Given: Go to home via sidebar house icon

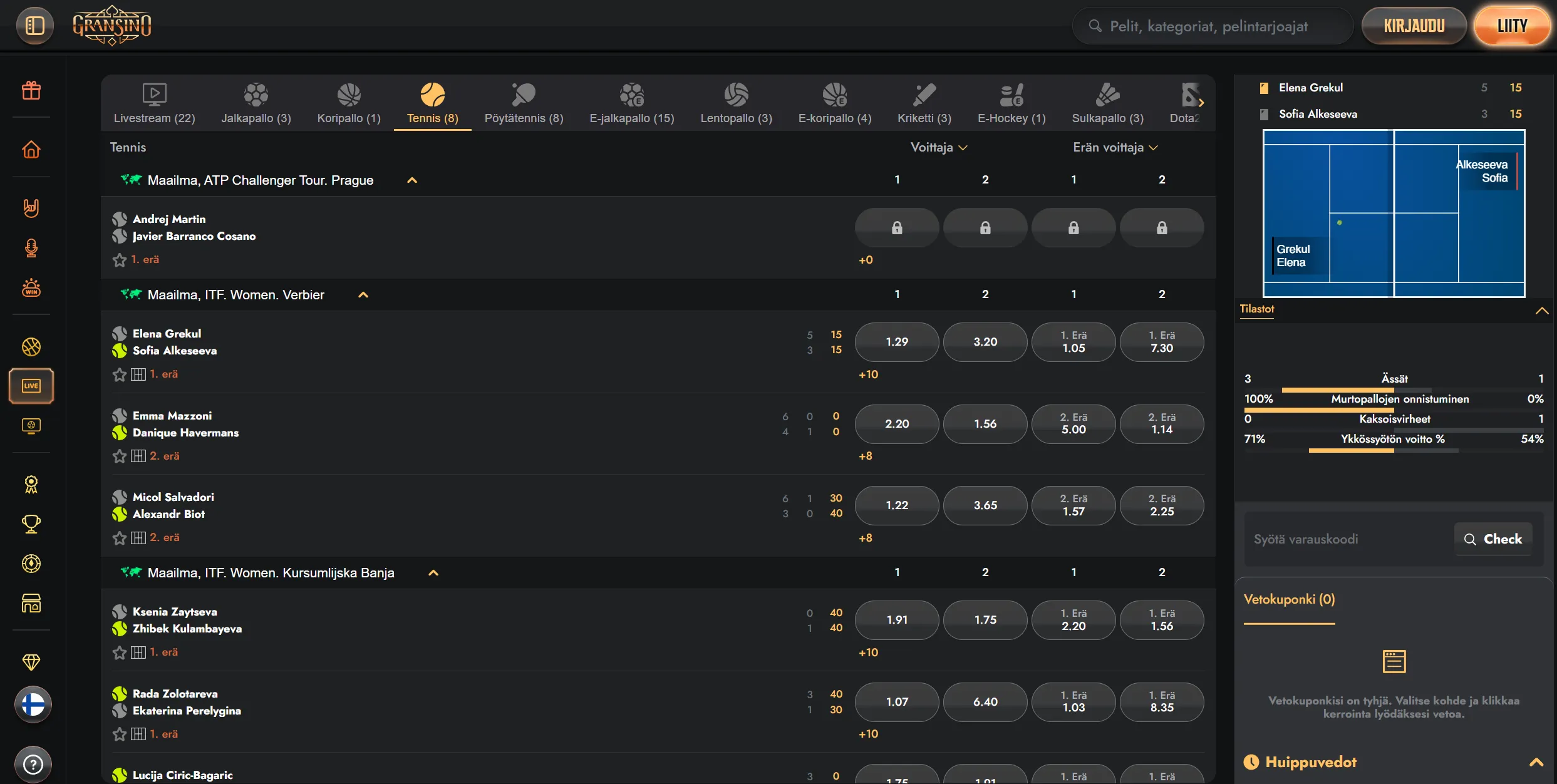Looking at the screenshot, I should [x=31, y=149].
